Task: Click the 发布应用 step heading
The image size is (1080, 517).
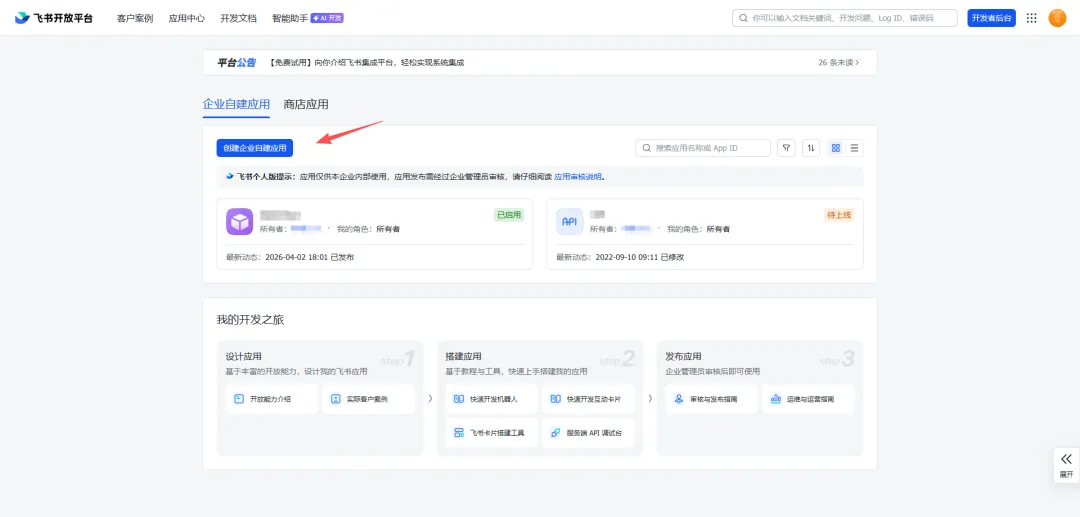Action: (683, 357)
